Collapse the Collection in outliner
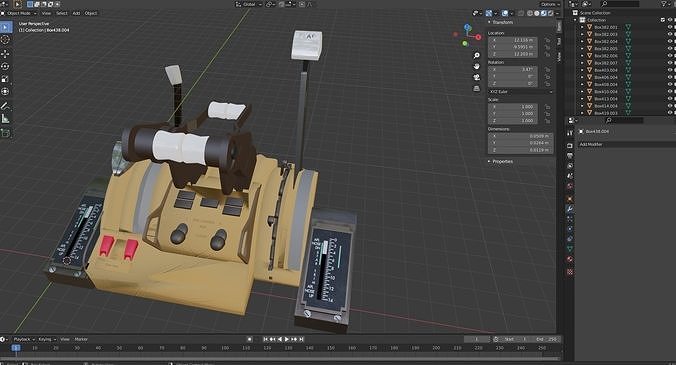 tap(575, 20)
